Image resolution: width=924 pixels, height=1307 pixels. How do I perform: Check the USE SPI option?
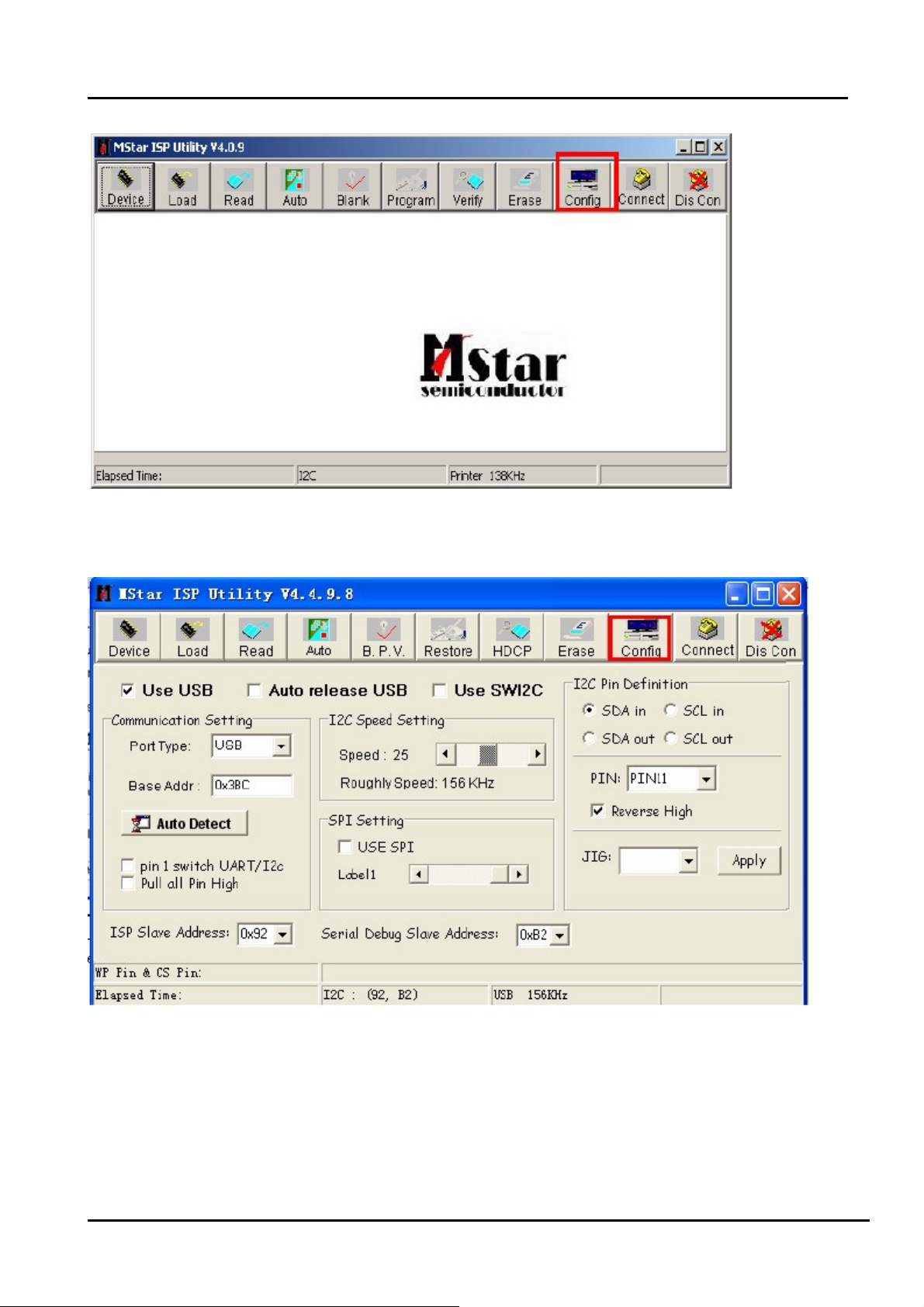pos(345,847)
